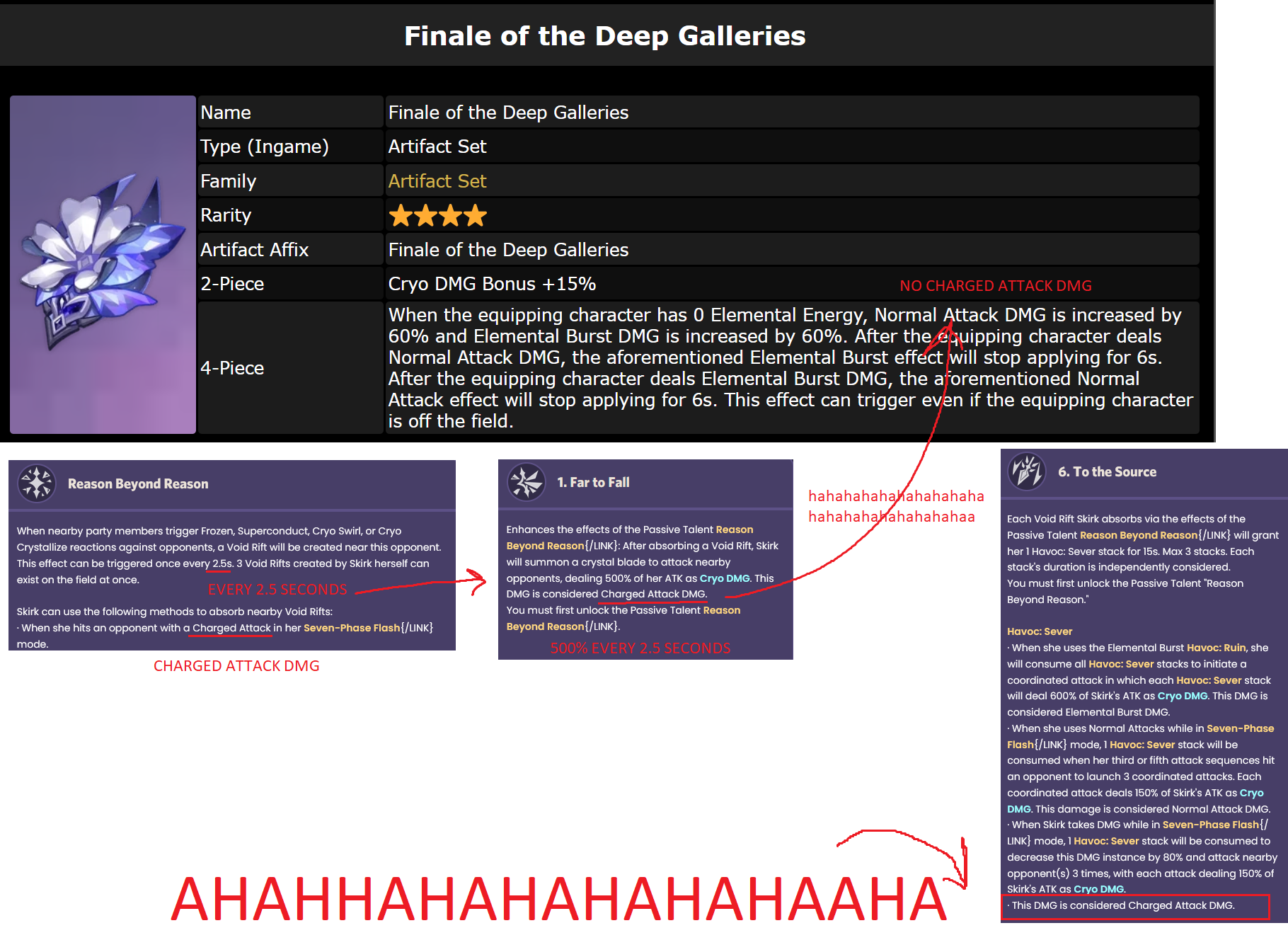Click 'Cryo DMG' link in Far to Fall panel
Screen dimensions: 1288x940
click(725, 578)
